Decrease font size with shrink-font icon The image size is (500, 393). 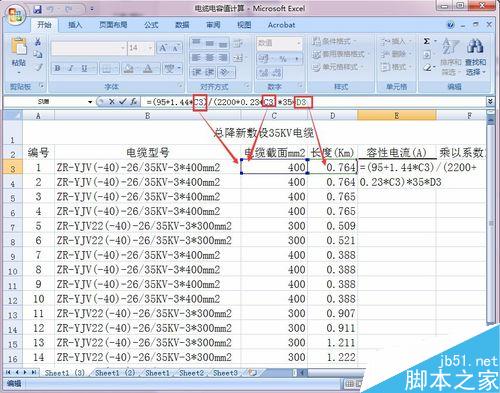176,48
